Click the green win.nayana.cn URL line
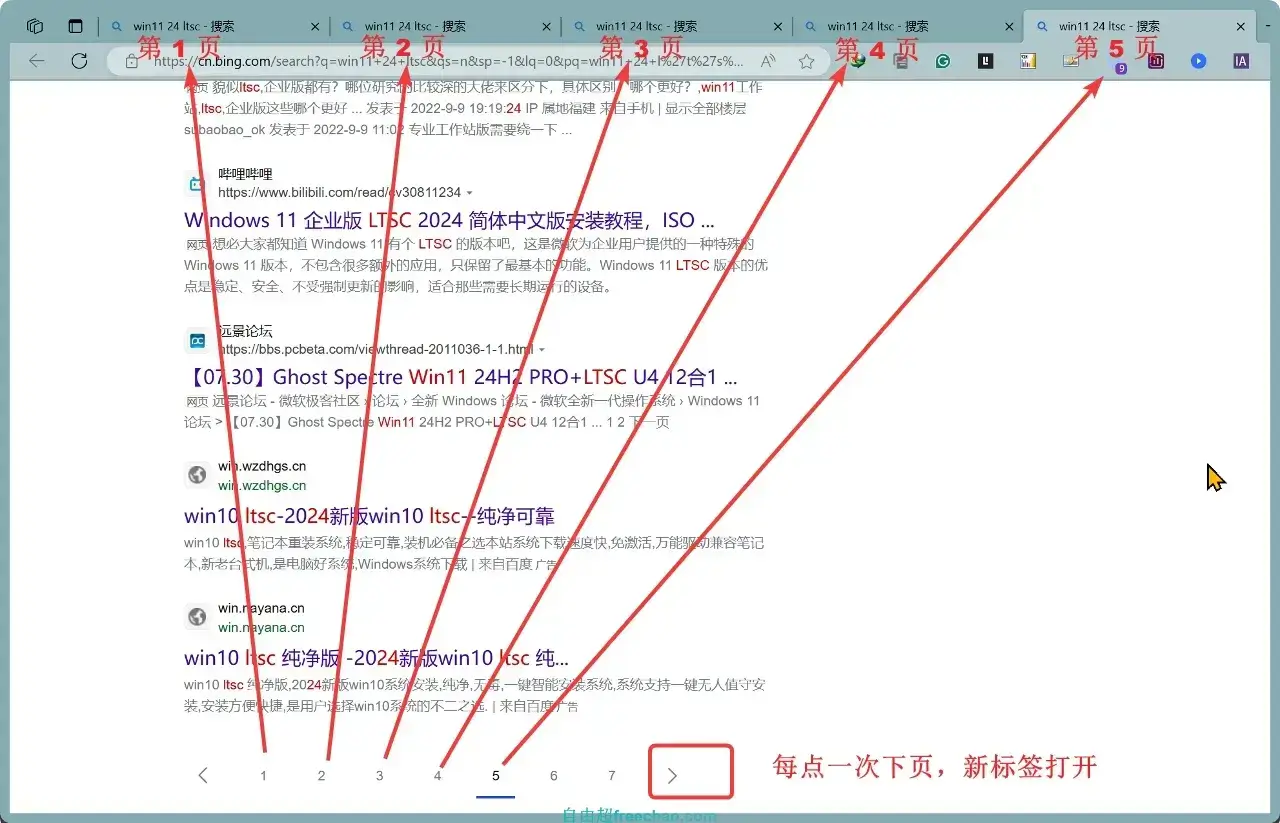1280x823 pixels. coord(261,627)
